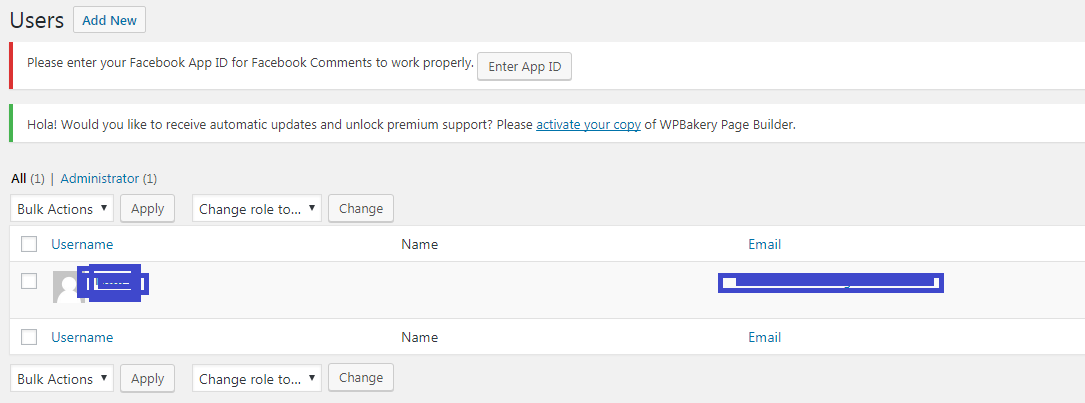Filter users by Administrator role
The width and height of the screenshot is (1085, 403).
point(99,179)
